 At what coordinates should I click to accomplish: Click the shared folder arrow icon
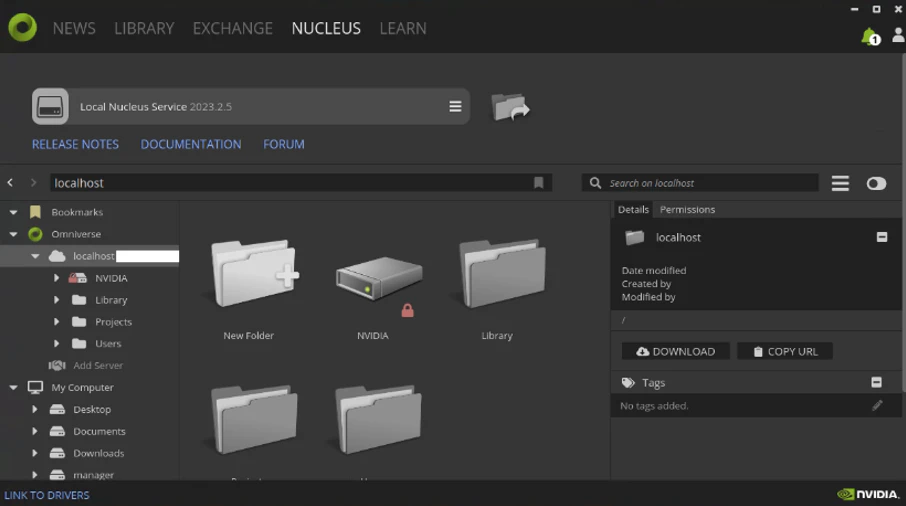[x=510, y=107]
